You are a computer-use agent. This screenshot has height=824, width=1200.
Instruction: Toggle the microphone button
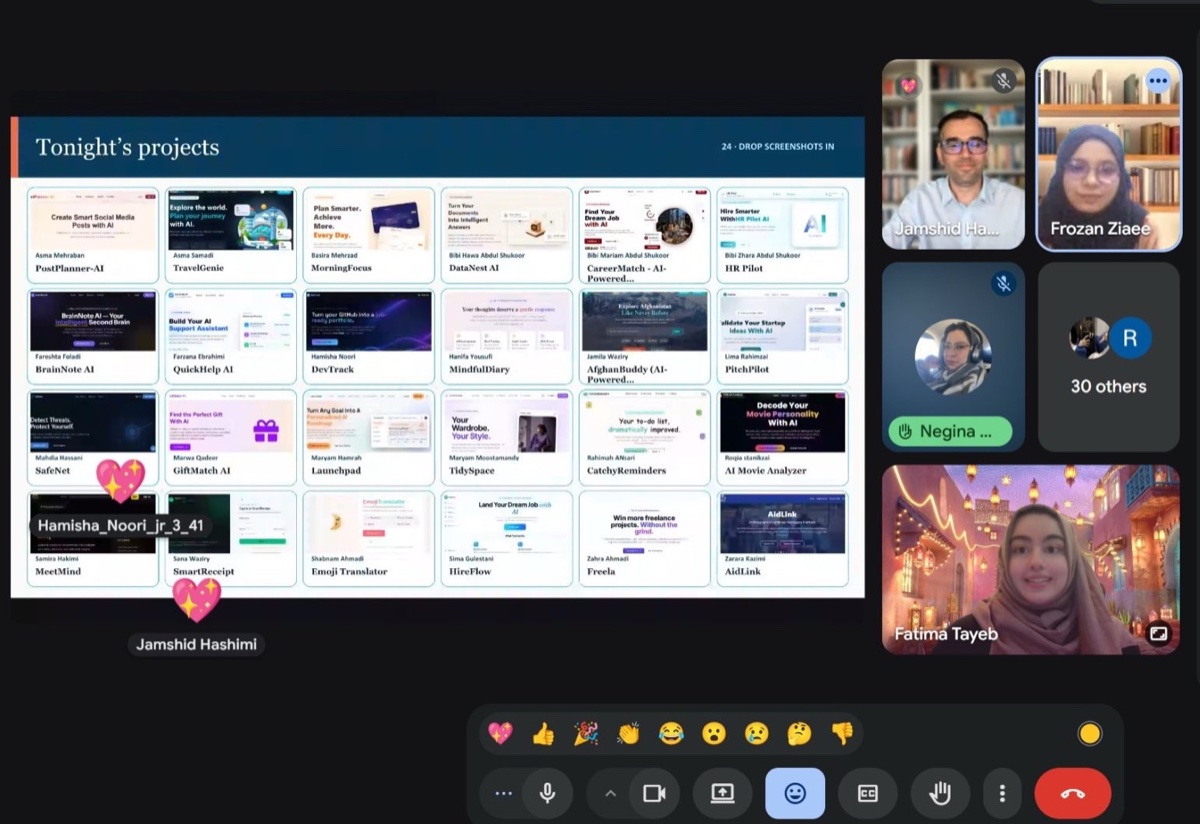[547, 793]
